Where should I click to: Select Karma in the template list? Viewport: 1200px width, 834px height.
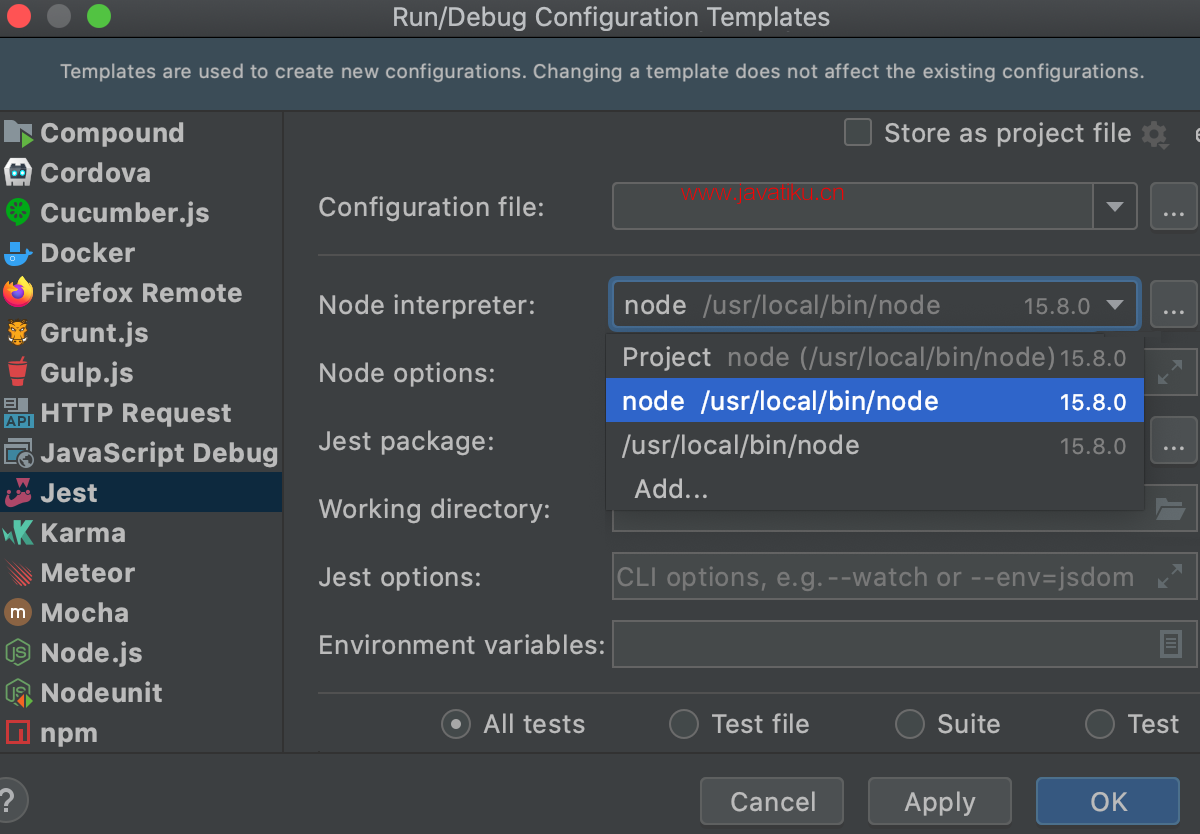141,533
